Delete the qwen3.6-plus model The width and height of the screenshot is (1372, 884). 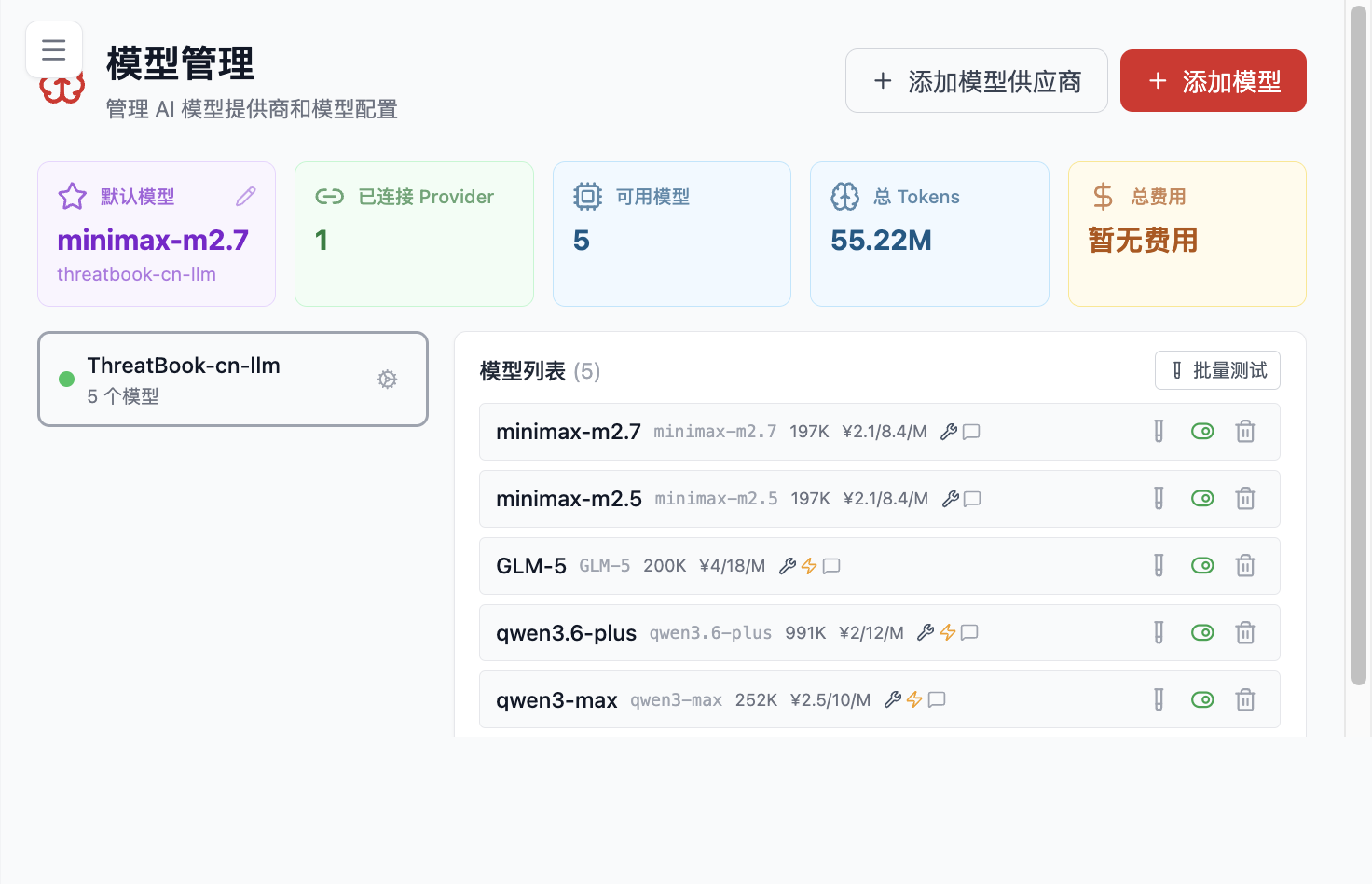tap(1245, 632)
